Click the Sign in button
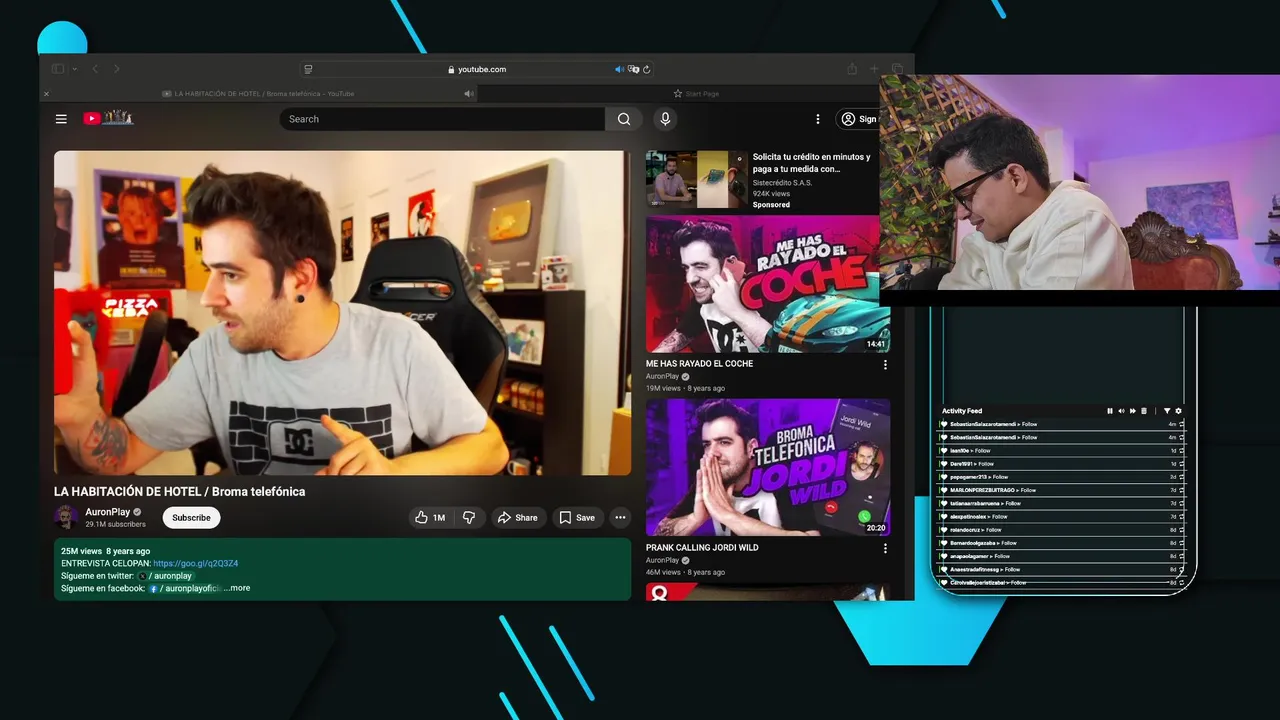1280x720 pixels. click(858, 119)
